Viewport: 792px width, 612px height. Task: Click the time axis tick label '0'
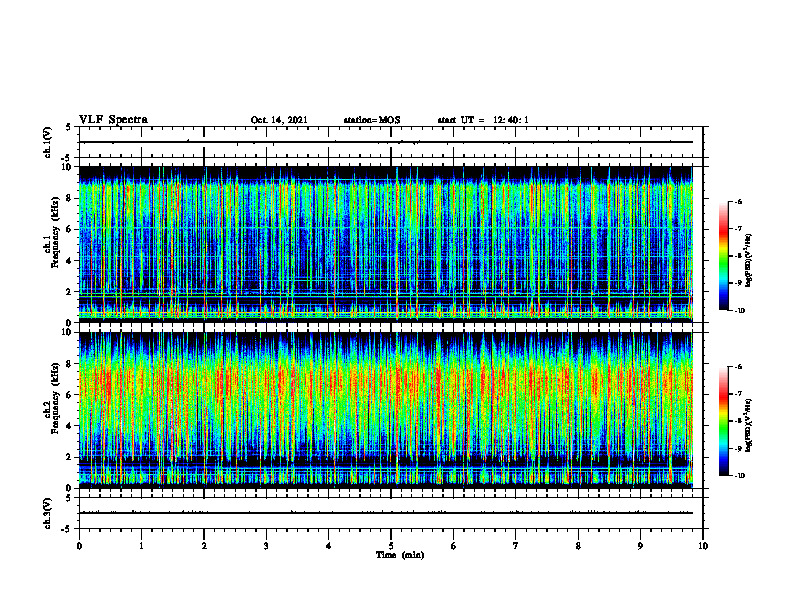click(x=79, y=546)
